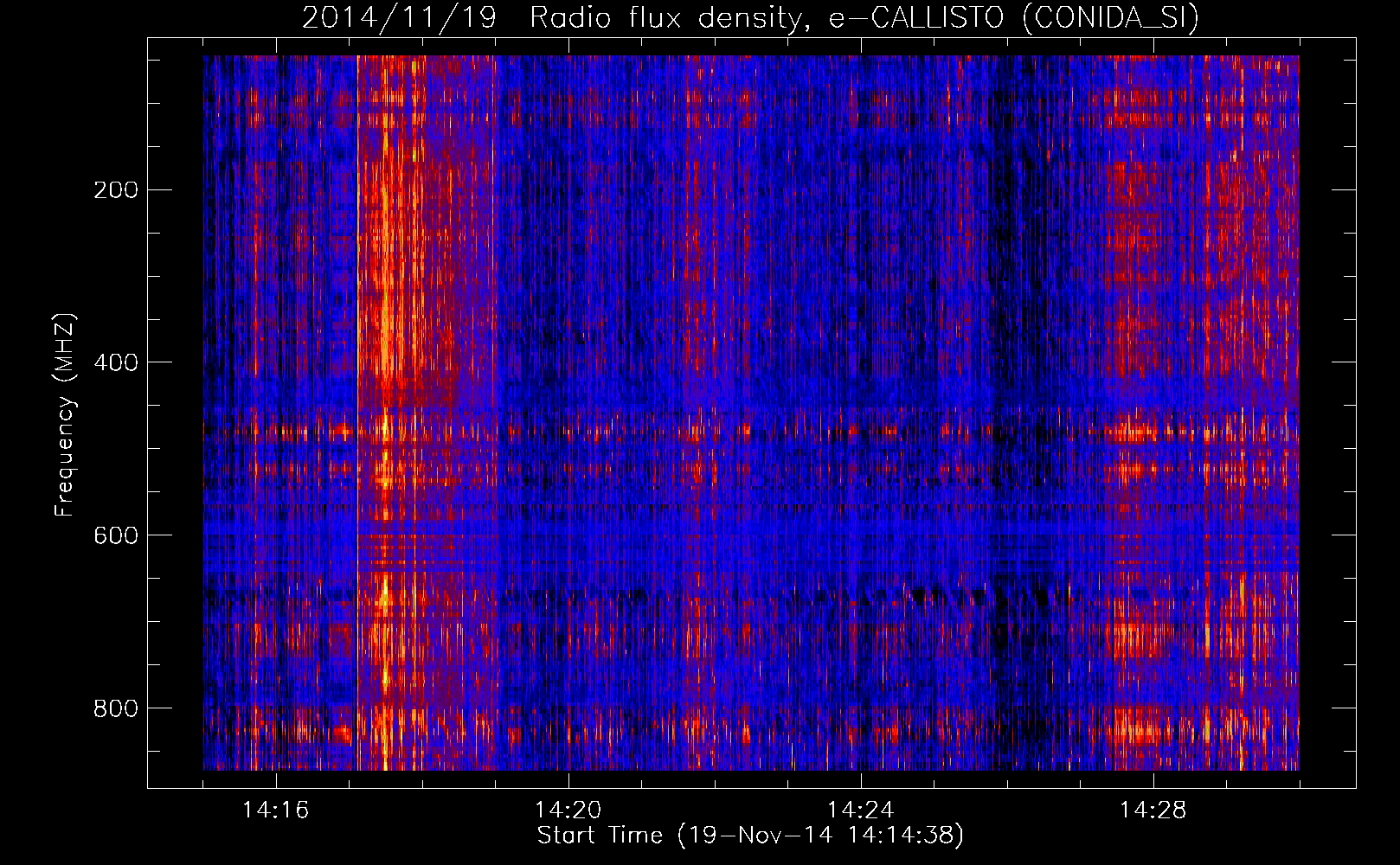This screenshot has height=865, width=1400.
Task: Click the 14:16 time tick label
Action: pos(276,811)
